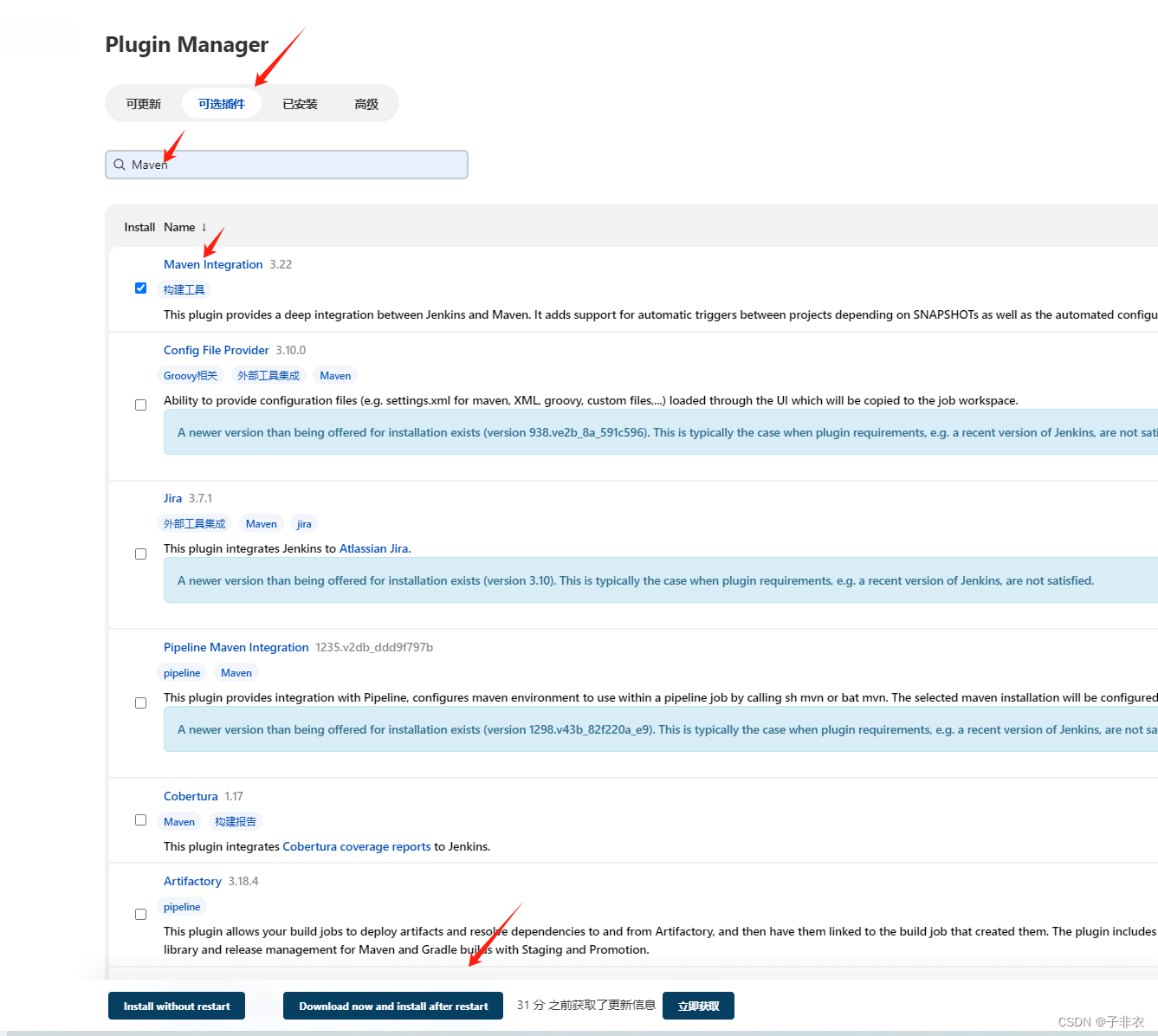This screenshot has height=1036, width=1158.
Task: Click the Plugin Manager heading
Action: [x=187, y=44]
